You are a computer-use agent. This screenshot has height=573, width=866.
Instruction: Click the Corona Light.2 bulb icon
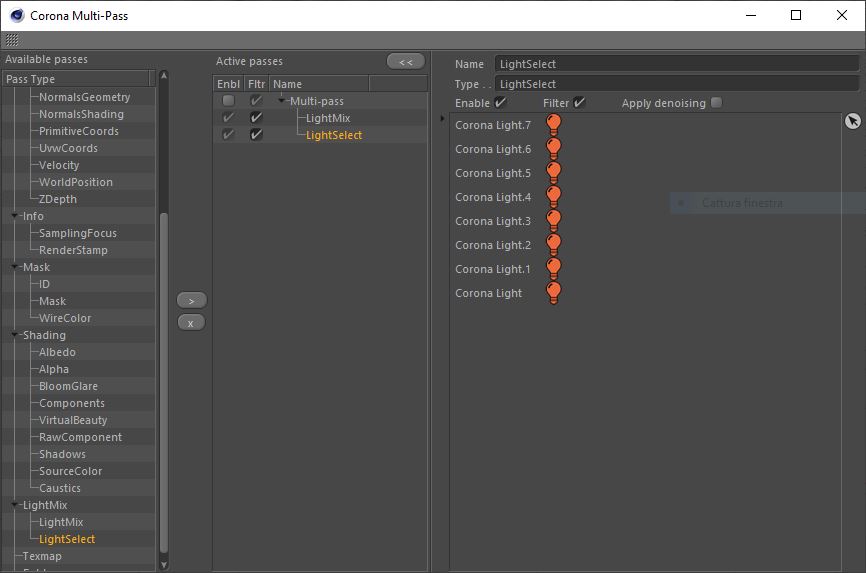coord(553,245)
